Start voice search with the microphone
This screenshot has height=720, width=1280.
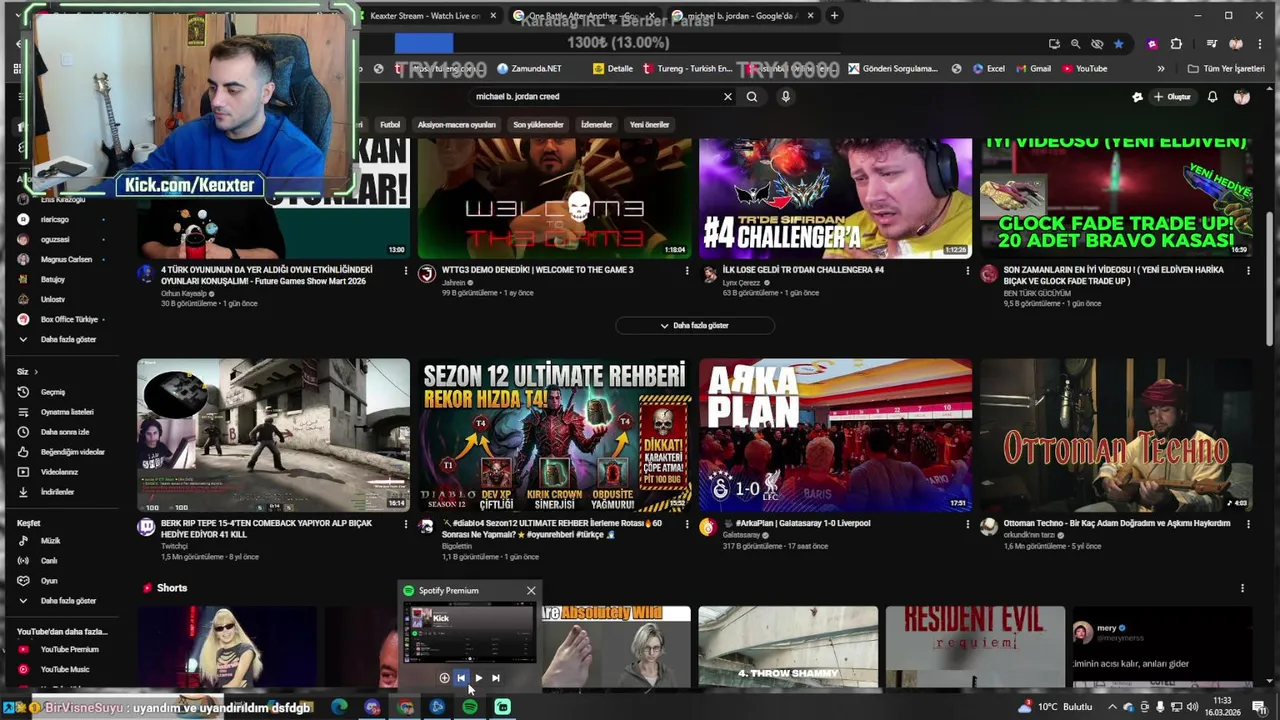(786, 97)
